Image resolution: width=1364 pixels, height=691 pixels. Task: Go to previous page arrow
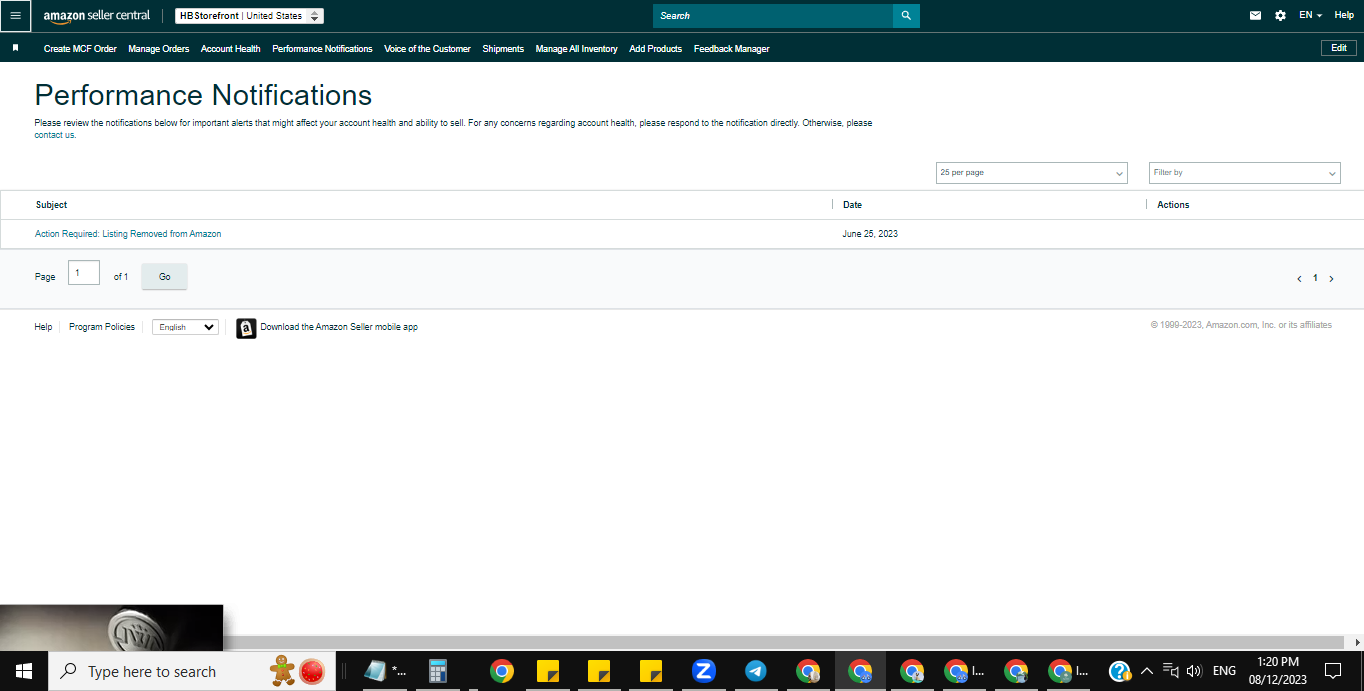point(1299,279)
